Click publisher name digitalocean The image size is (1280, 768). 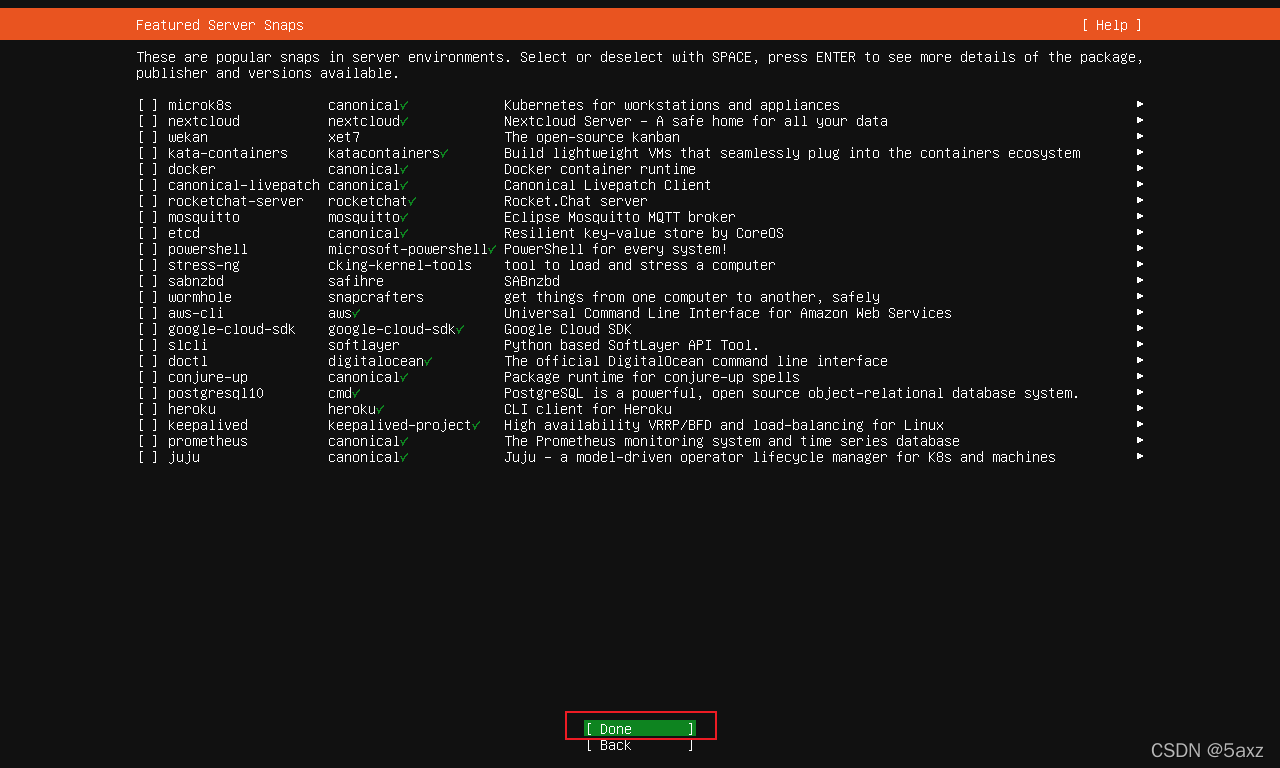coord(376,361)
